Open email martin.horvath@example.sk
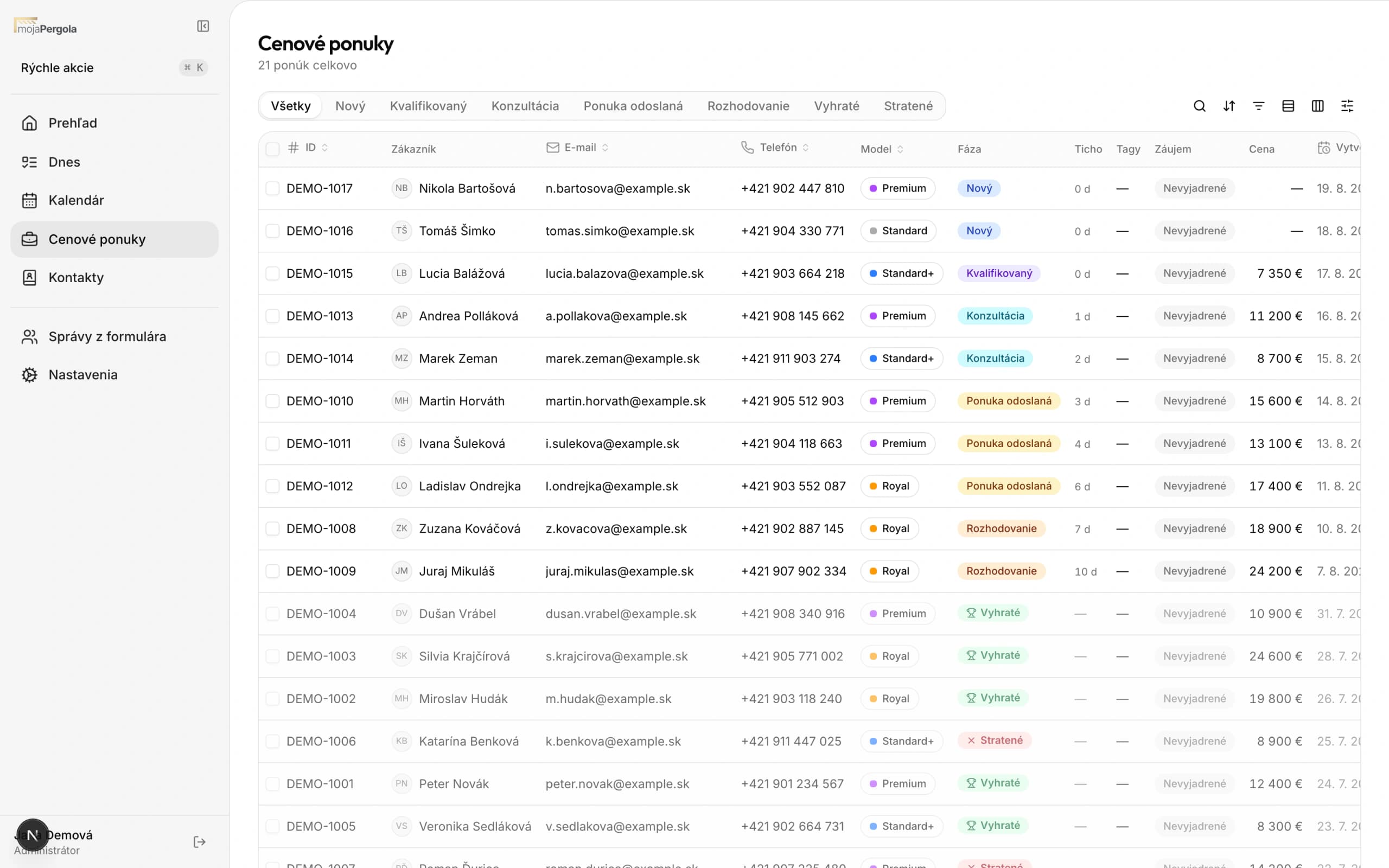This screenshot has width=1389, height=868. pos(626,401)
